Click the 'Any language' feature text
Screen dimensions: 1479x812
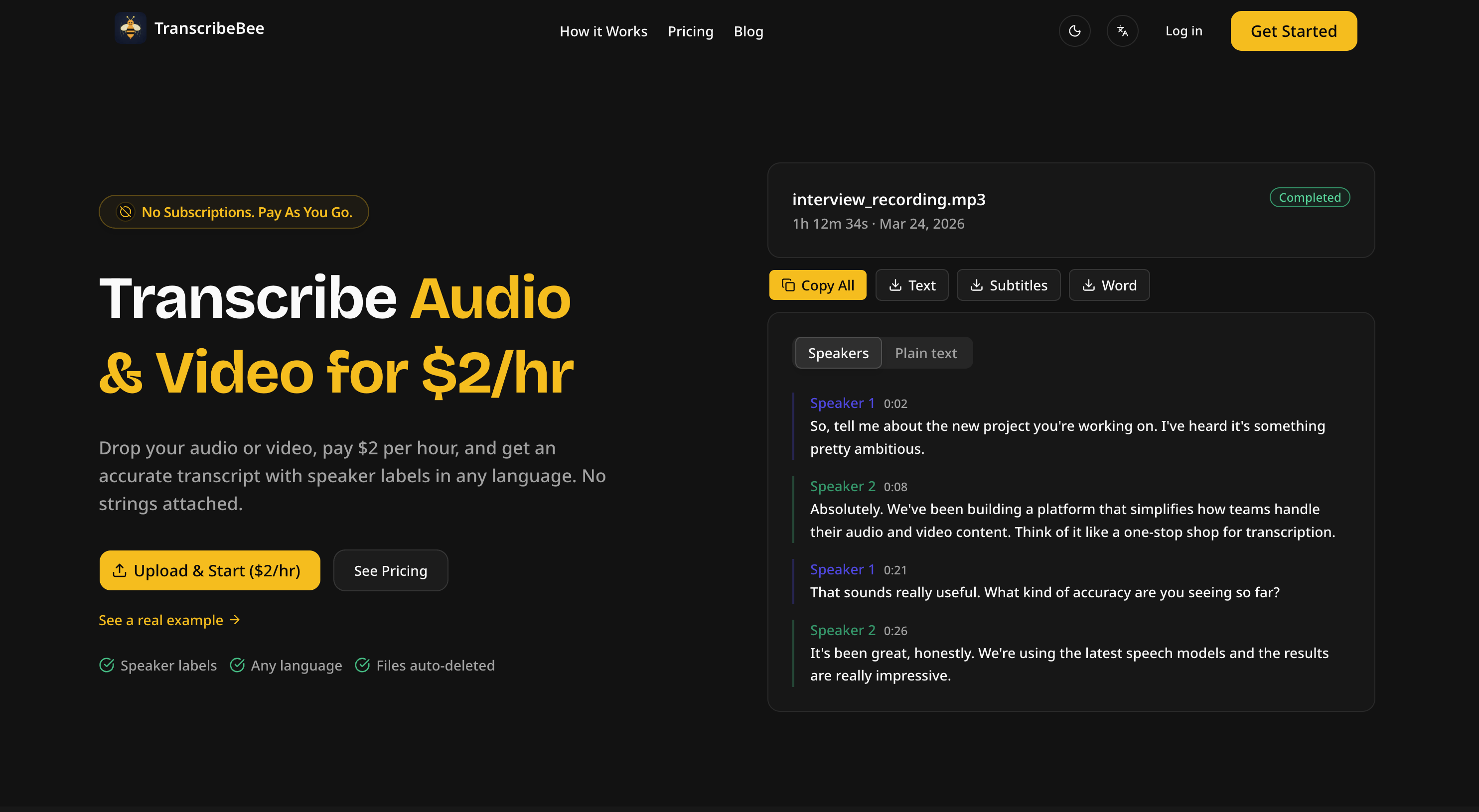tap(296, 665)
